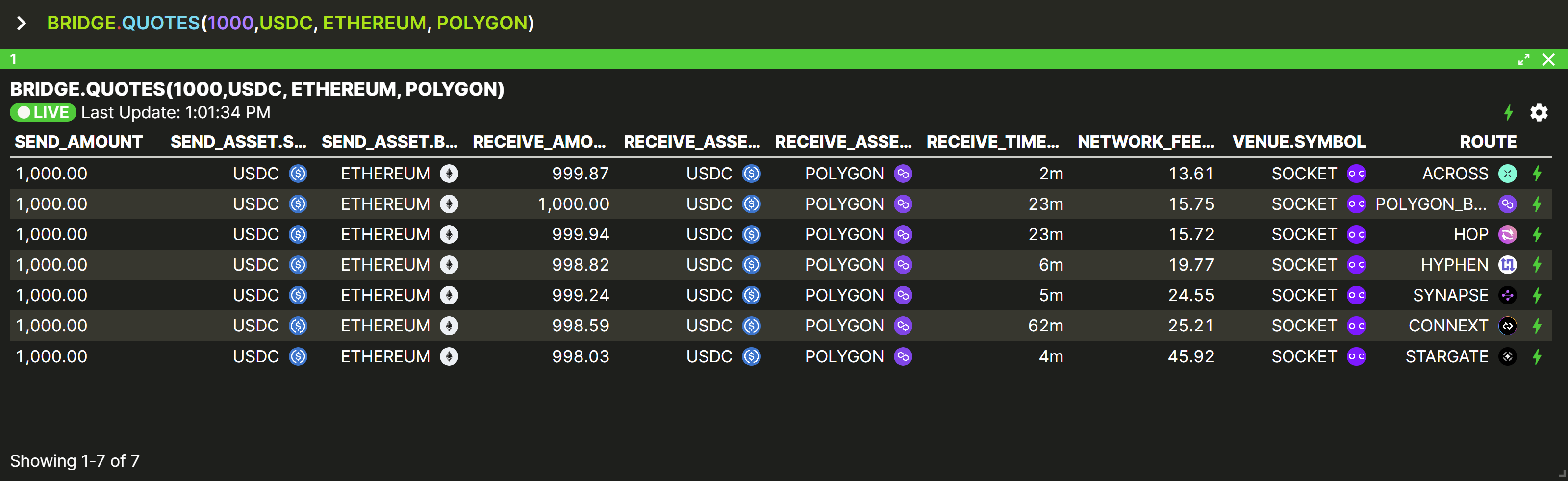Viewport: 1568px width, 481px height.
Task: Click the SYNAPSE route logo icon
Action: click(x=1508, y=295)
